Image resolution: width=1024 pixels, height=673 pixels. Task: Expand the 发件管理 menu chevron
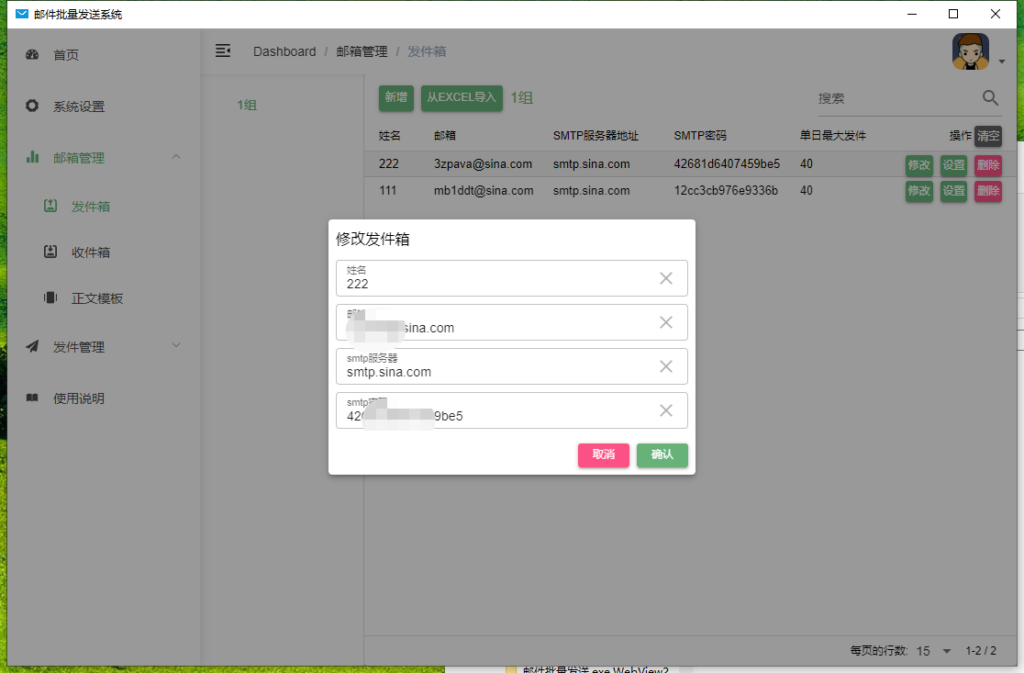click(176, 346)
